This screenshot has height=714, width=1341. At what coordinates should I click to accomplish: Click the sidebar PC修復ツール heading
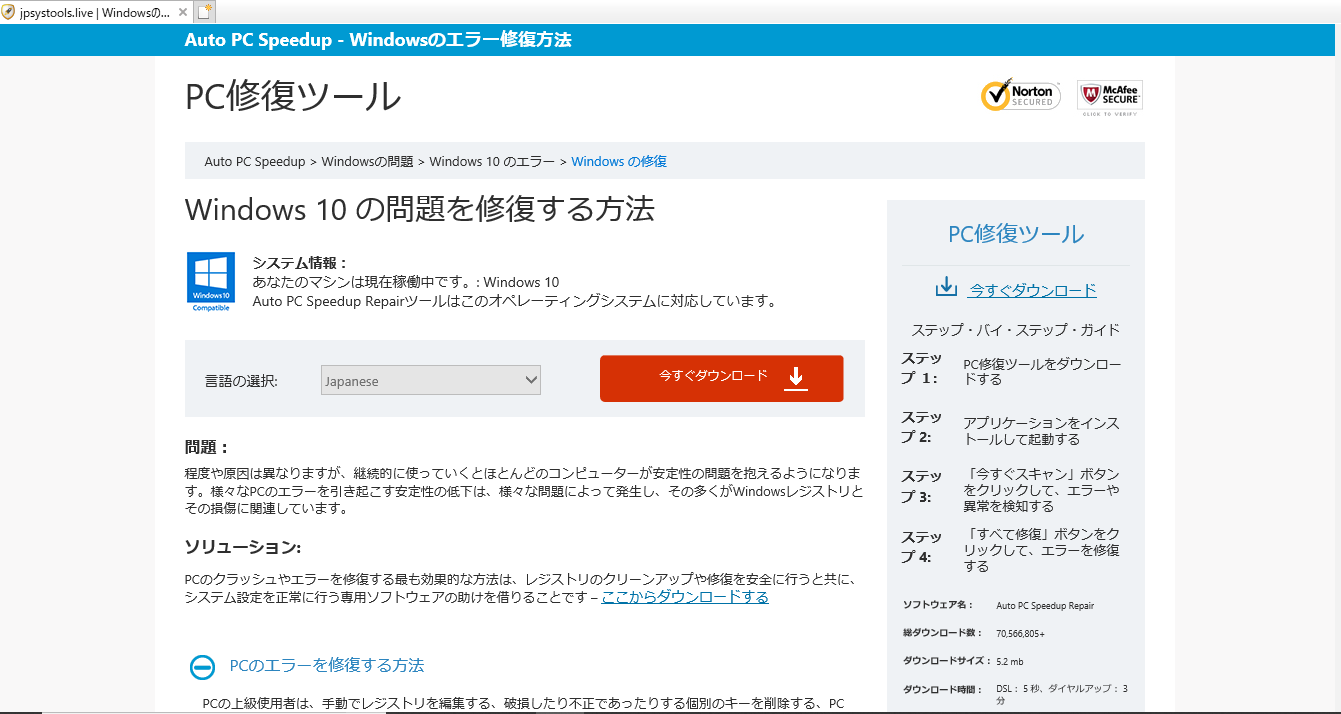(1016, 234)
